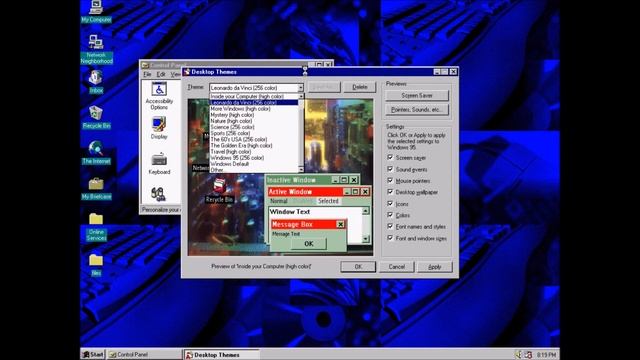This screenshot has height=360, width=640.
Task: Open the File menu in Control Panel
Action: pos(147,74)
